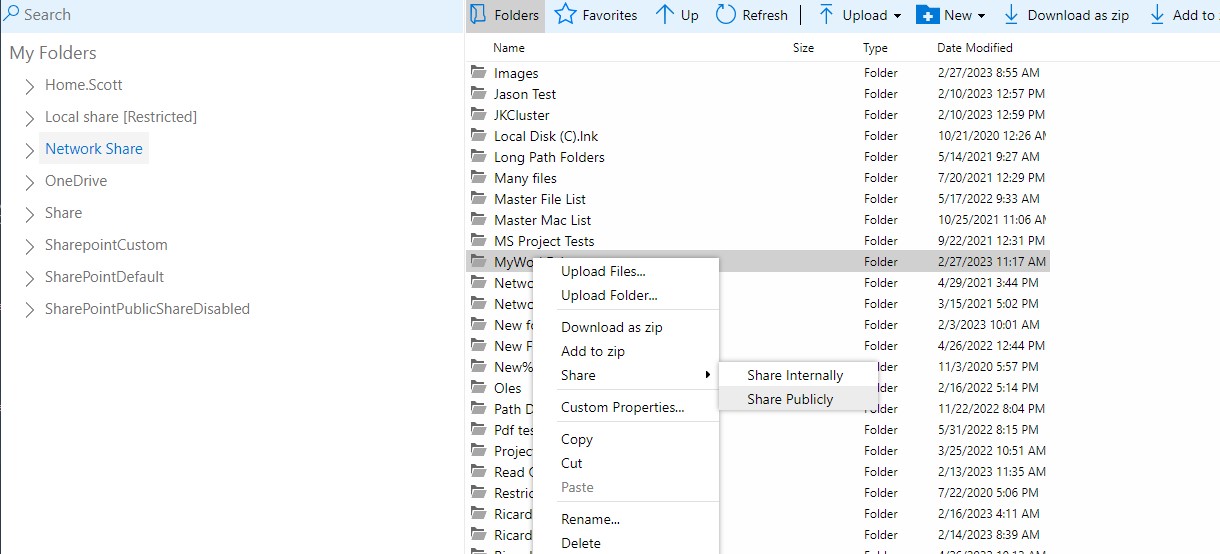Click the Folders toolbar icon
The width and height of the screenshot is (1220, 554).
tap(480, 15)
